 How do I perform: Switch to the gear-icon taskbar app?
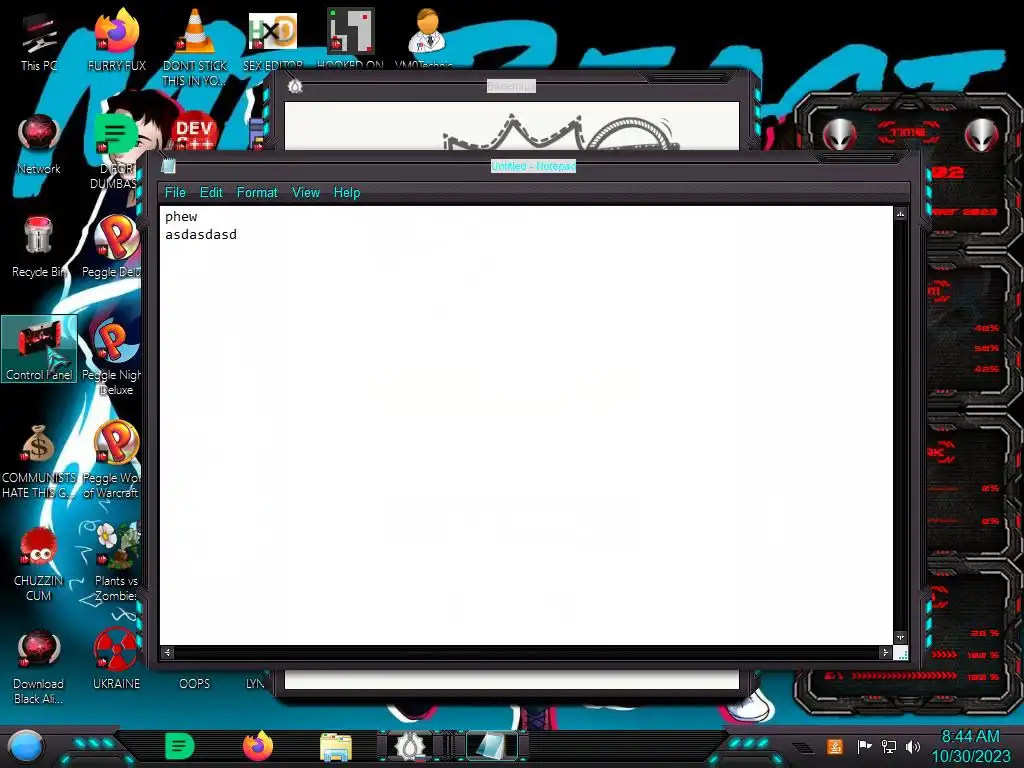click(x=409, y=746)
